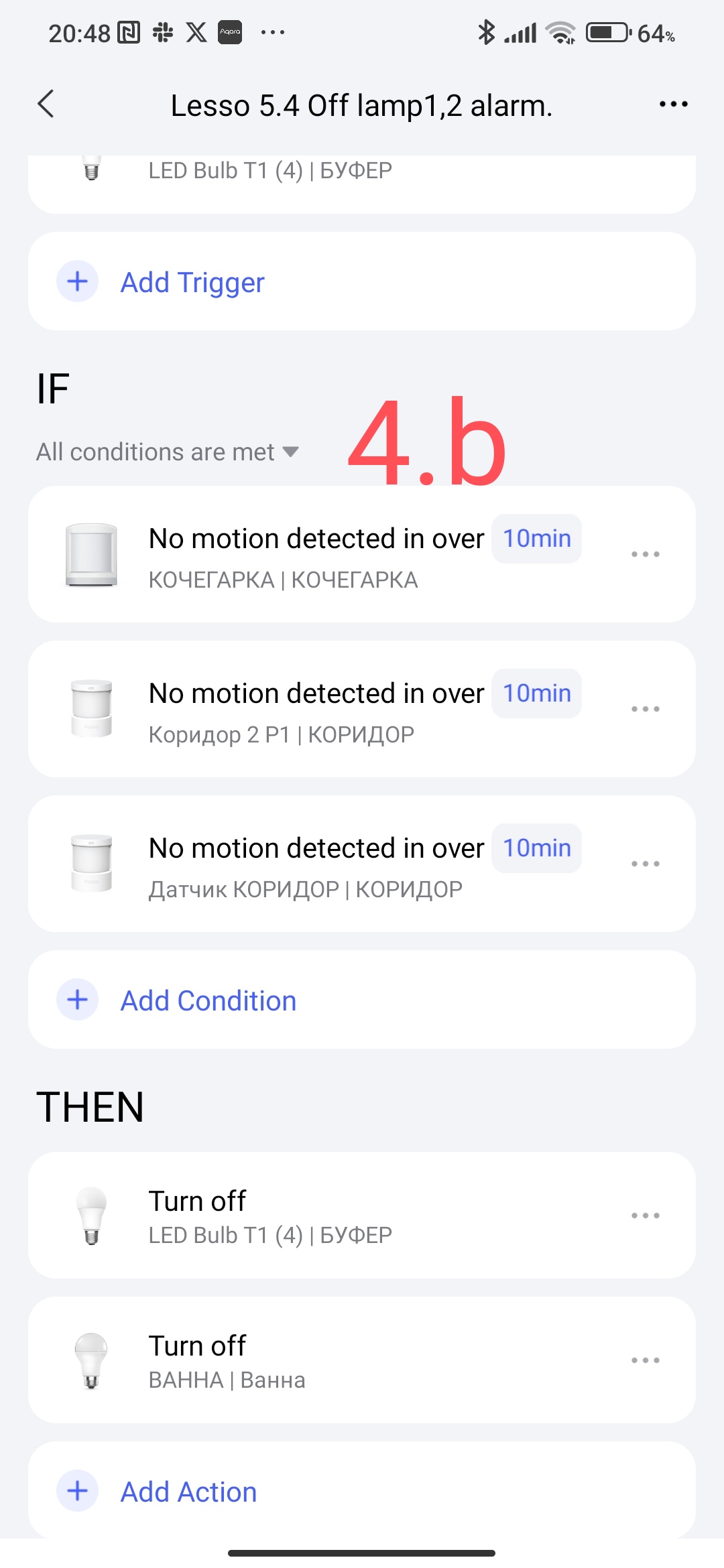Change 10min duration for КОЧЕГАРКА sensor

pos(536,539)
